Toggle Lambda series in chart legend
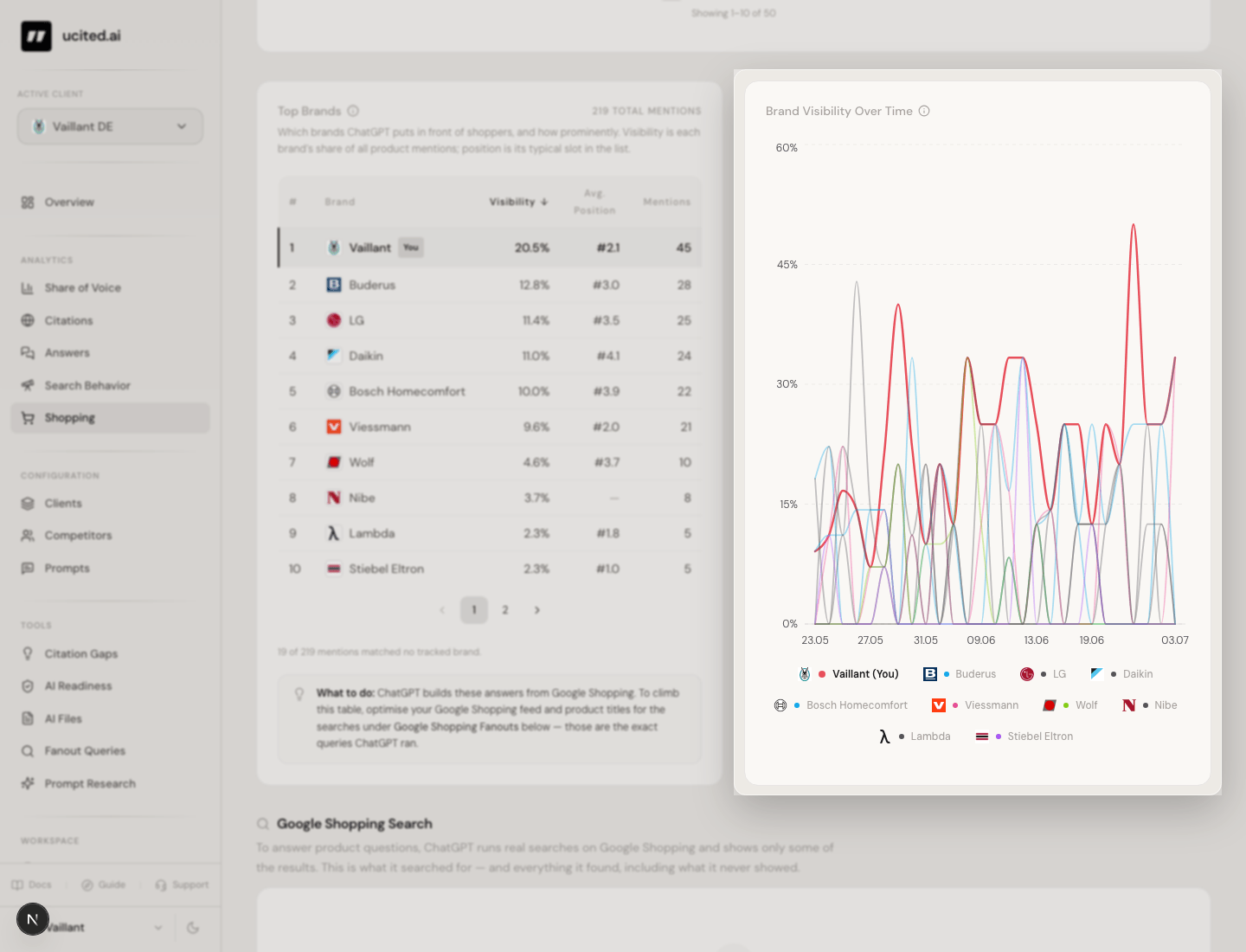1246x952 pixels. tap(914, 737)
